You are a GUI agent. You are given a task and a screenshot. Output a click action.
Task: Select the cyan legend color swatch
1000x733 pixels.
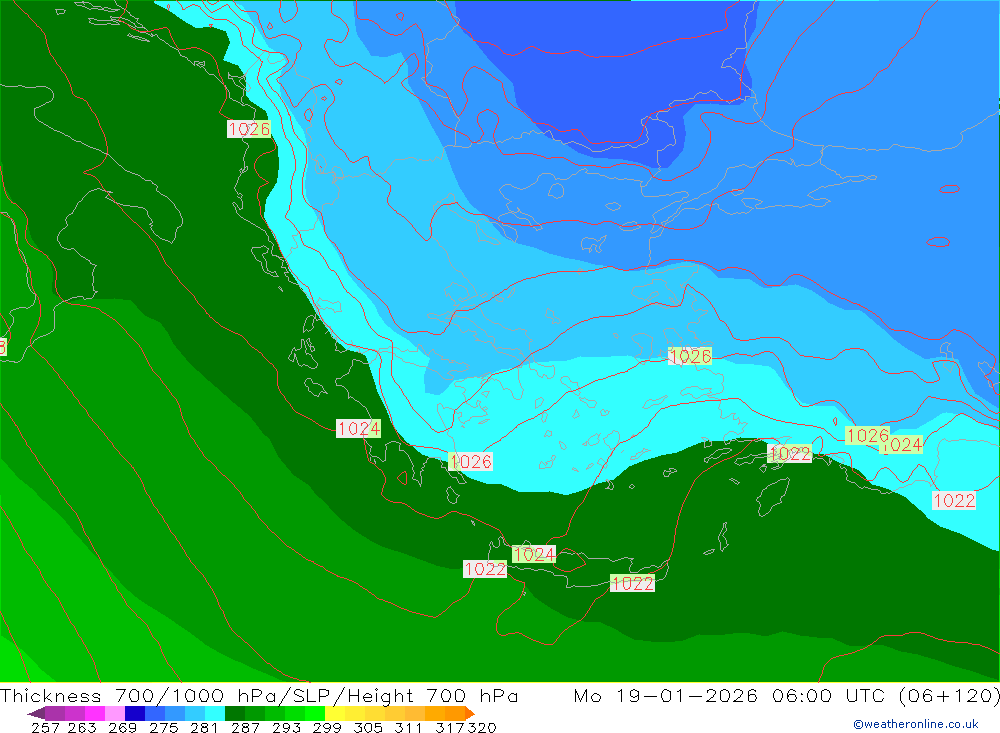[215, 713]
